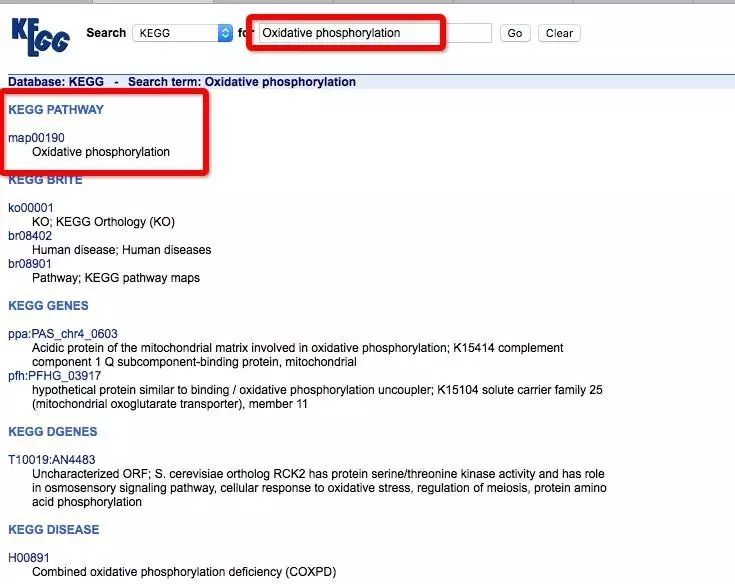
Task: Open gene link pfh:PFHG_03917
Action: 54,376
